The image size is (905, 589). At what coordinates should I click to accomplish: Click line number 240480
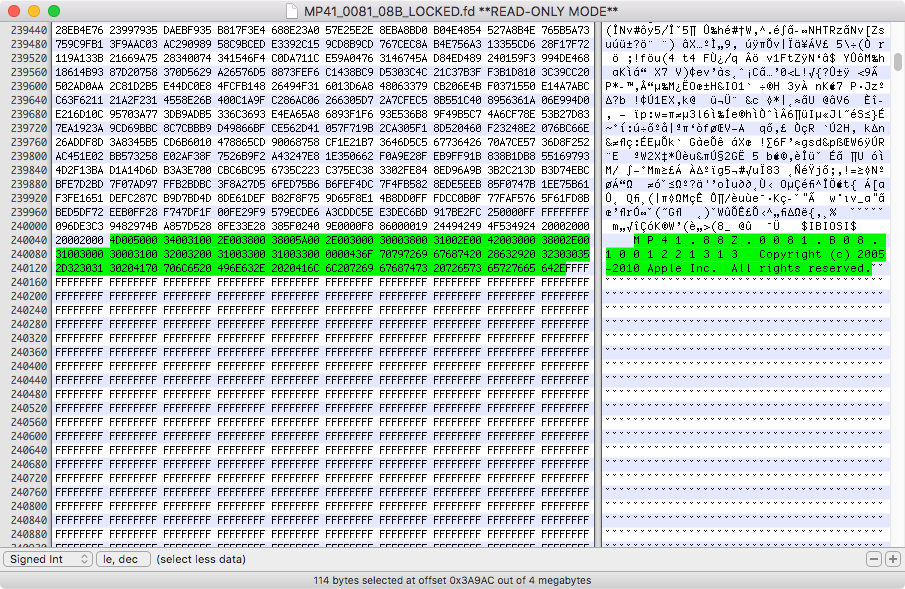point(29,394)
